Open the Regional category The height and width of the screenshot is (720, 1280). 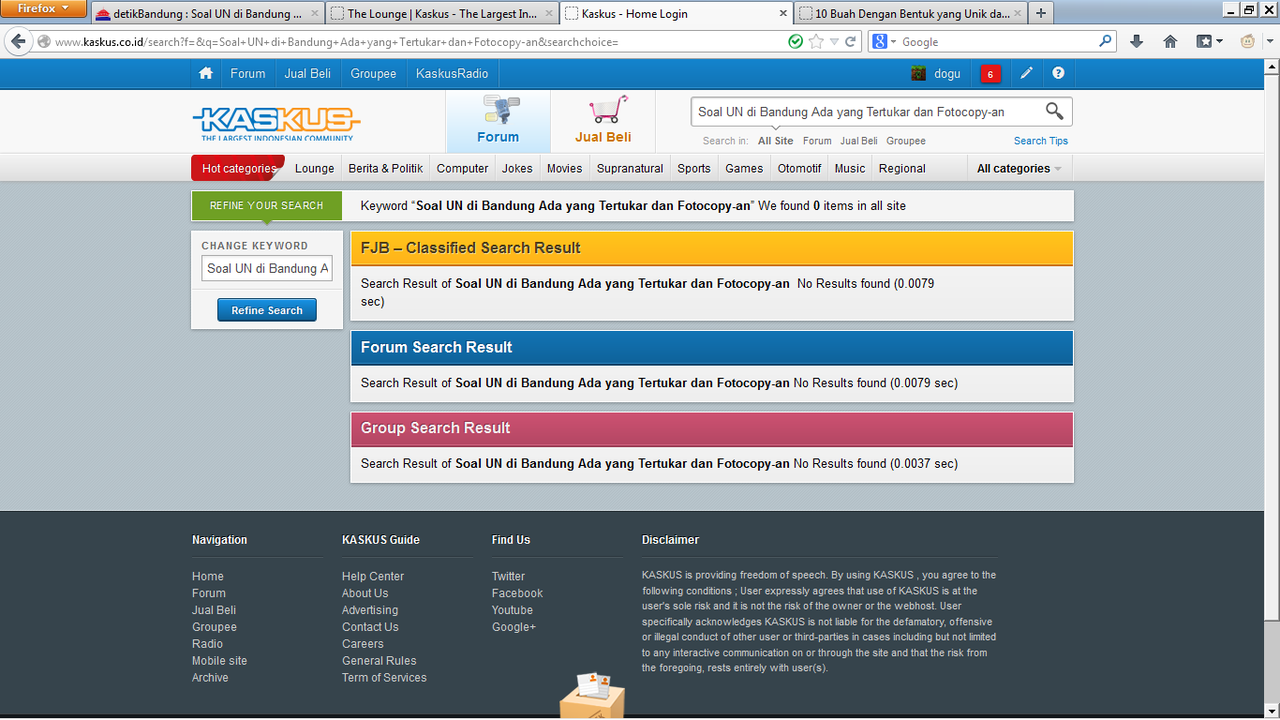[902, 168]
